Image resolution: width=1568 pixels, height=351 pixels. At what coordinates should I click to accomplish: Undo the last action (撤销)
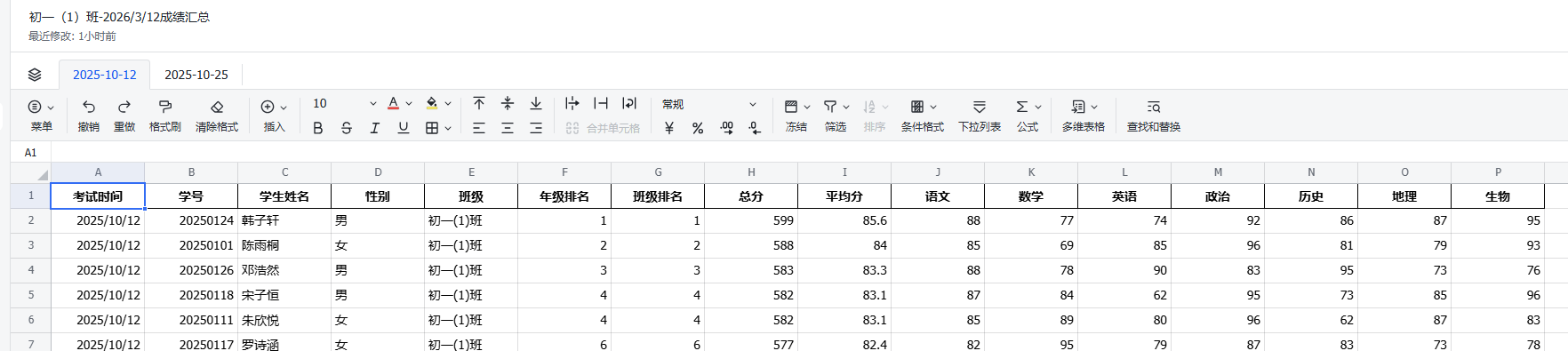(89, 116)
